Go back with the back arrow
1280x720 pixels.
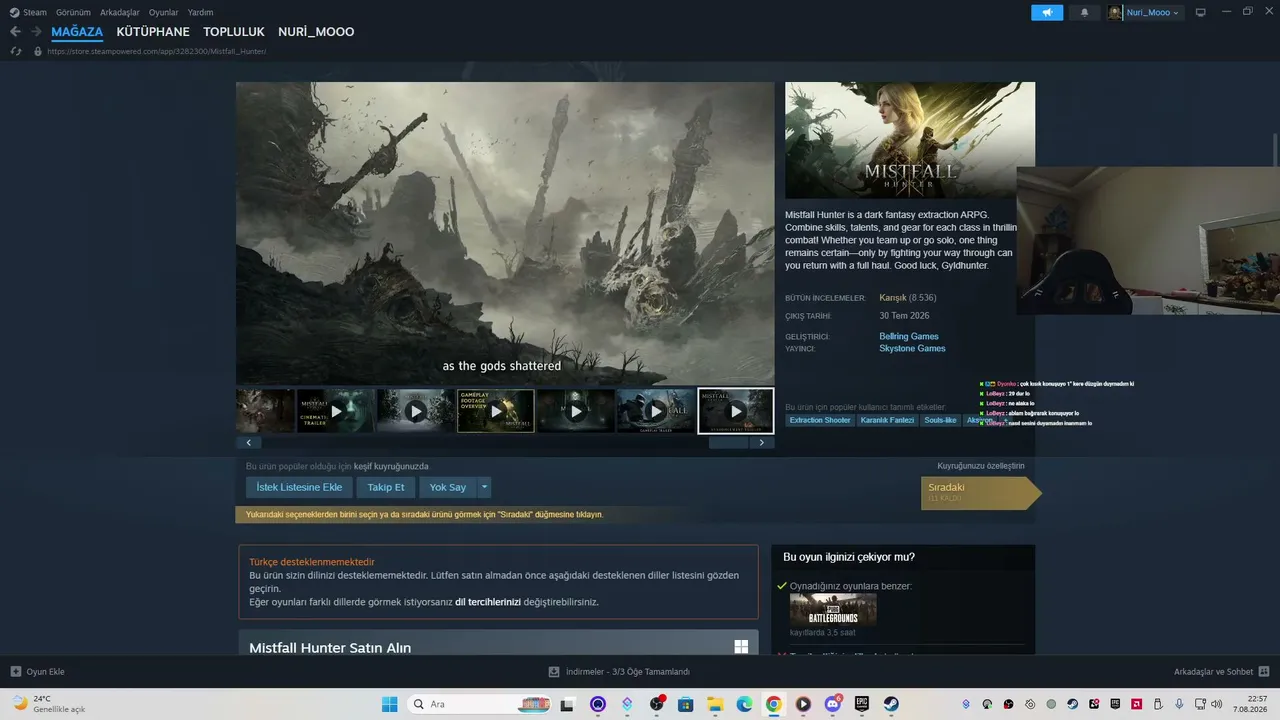15,32
